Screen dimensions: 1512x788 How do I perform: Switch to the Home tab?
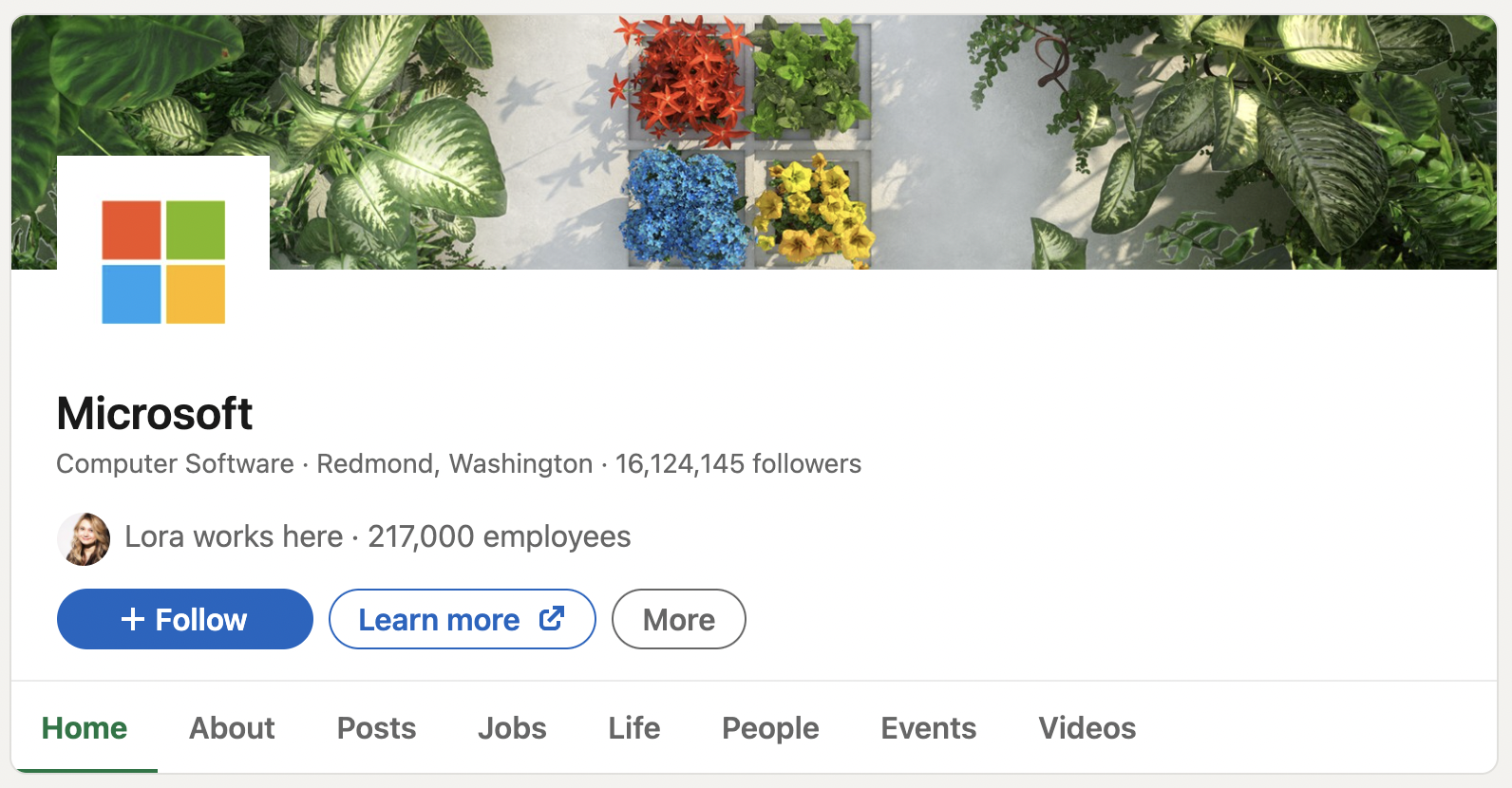[x=85, y=728]
